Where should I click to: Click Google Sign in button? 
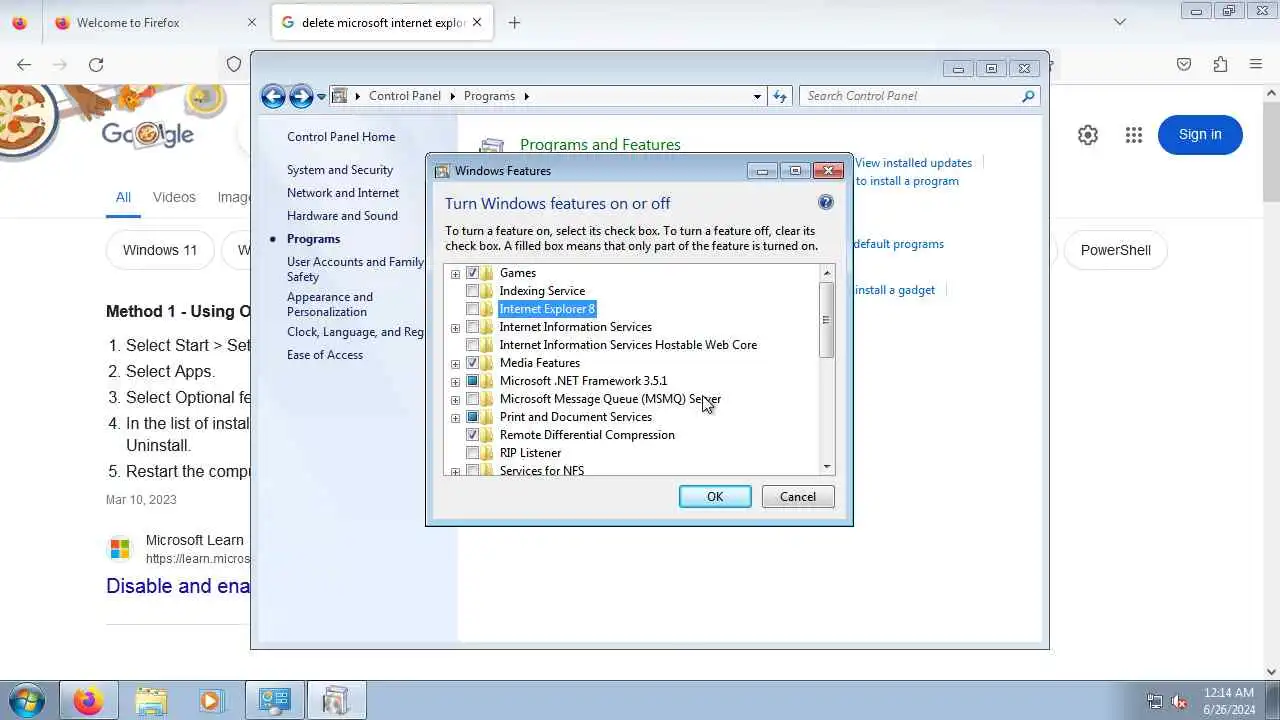1200,135
